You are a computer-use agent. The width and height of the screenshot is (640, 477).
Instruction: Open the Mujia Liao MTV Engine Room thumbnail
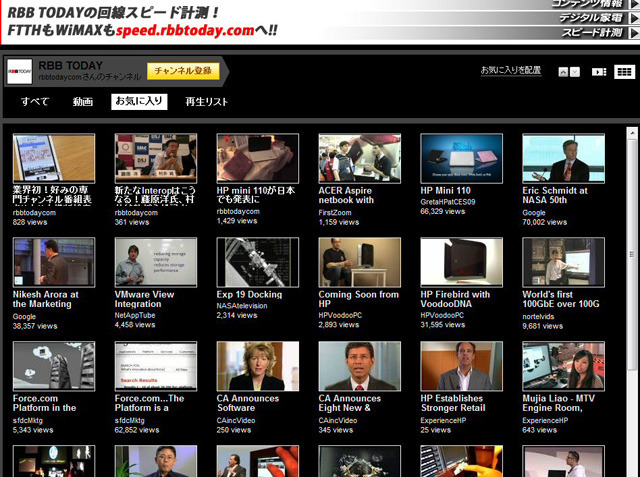pos(564,366)
